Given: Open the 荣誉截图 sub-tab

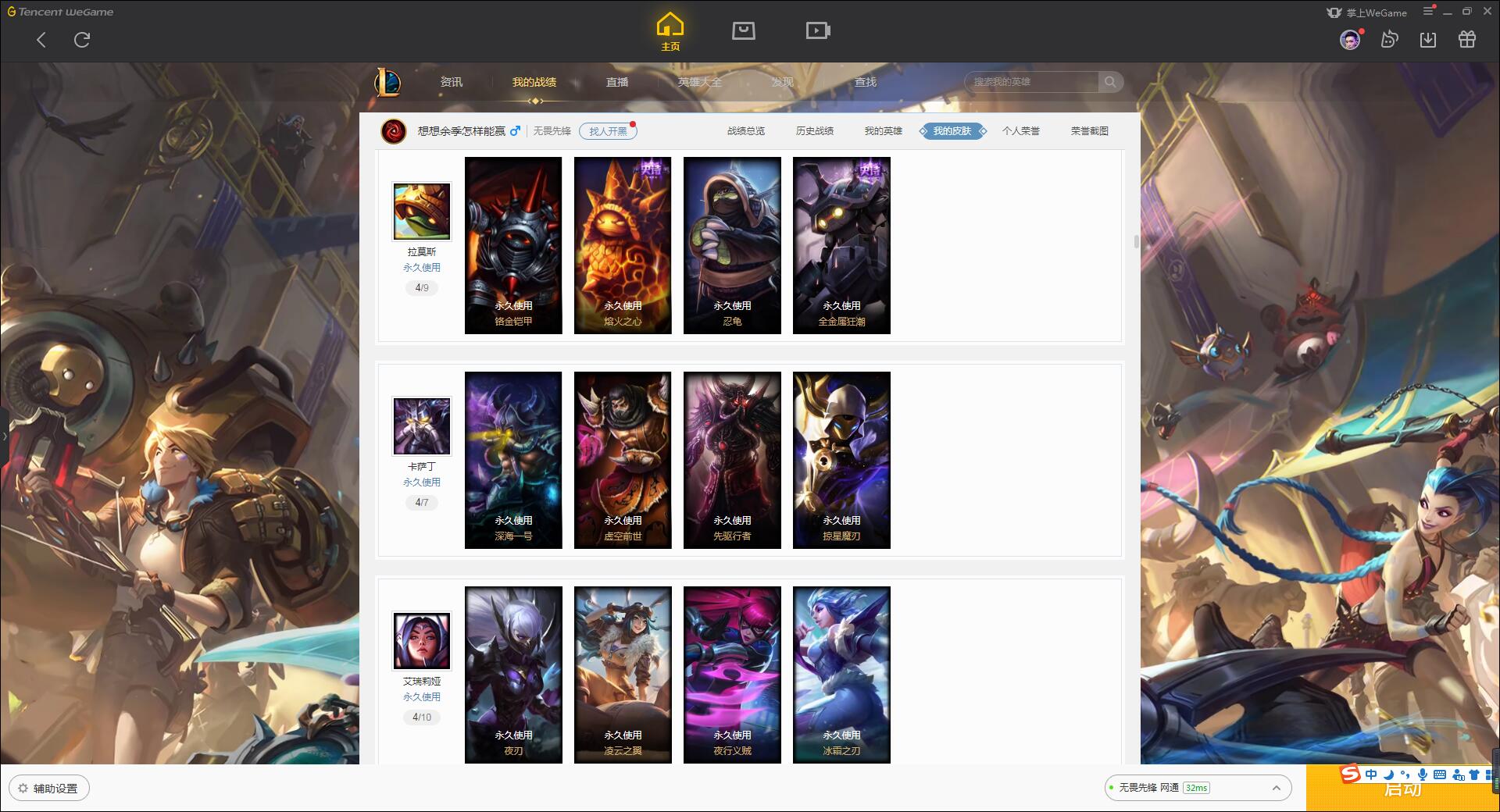Looking at the screenshot, I should (x=1090, y=131).
